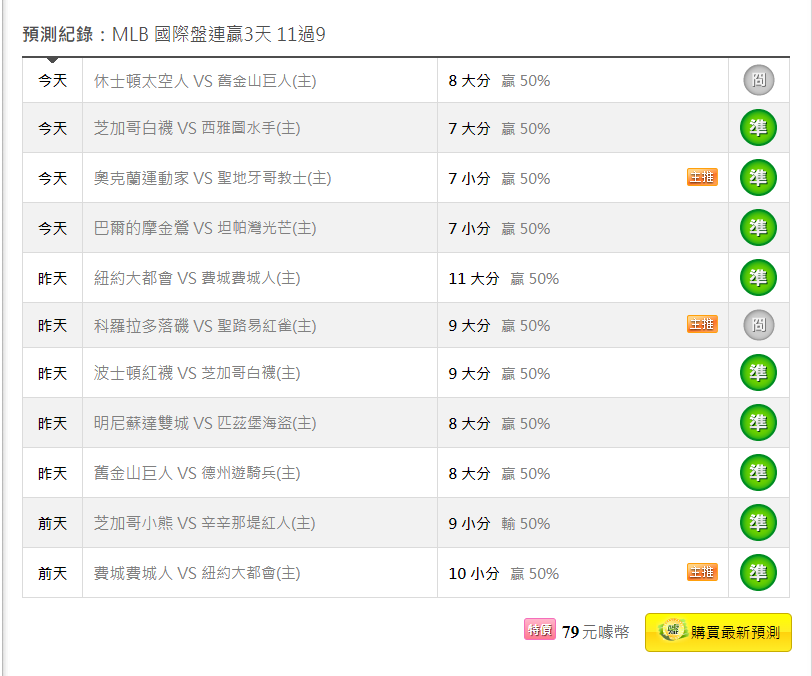This screenshot has width=812, height=676.
Task: Select prediction text 9 小分 輸 50%
Action: point(499,524)
